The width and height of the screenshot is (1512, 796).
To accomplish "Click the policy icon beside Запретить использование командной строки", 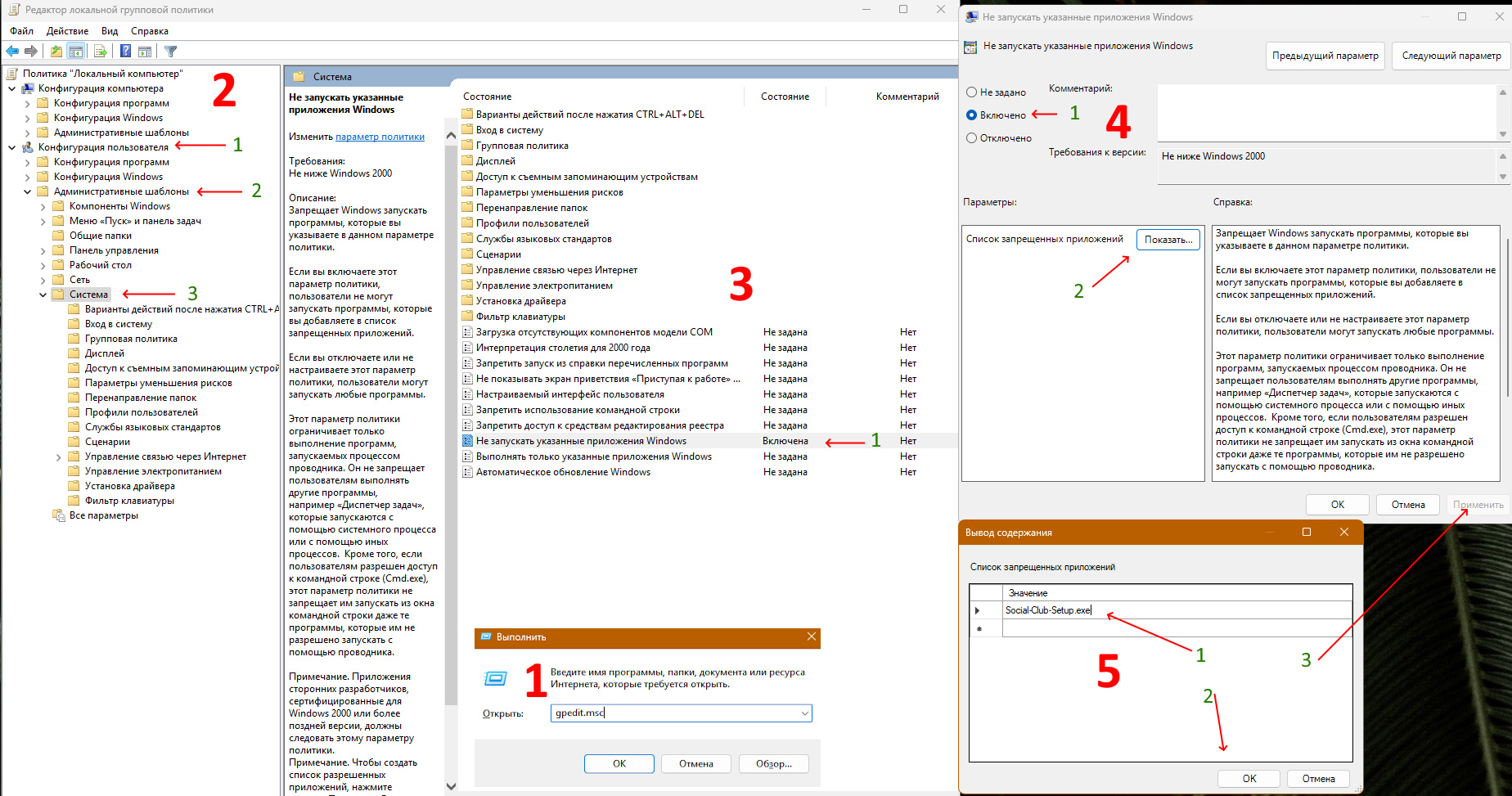I will pyautogui.click(x=467, y=410).
